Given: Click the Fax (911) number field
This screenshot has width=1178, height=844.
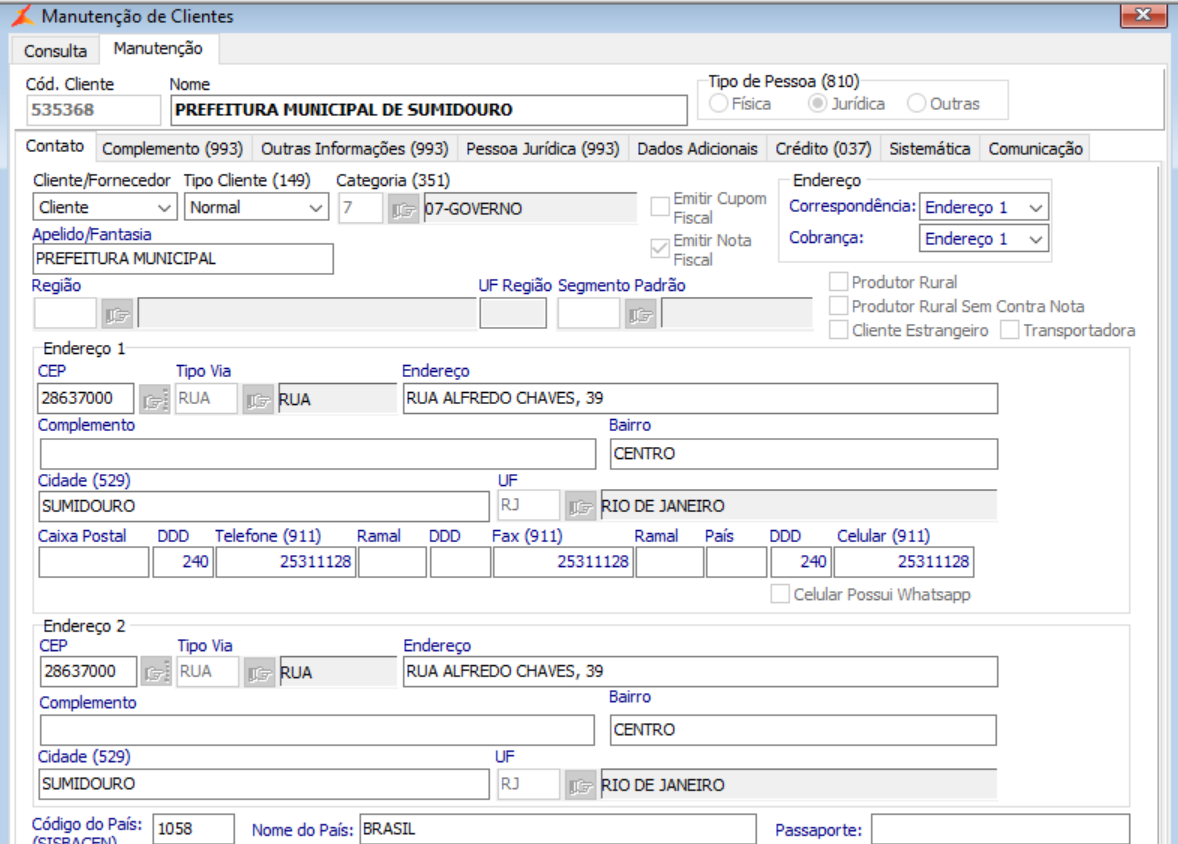Looking at the screenshot, I should pyautogui.click(x=563, y=562).
